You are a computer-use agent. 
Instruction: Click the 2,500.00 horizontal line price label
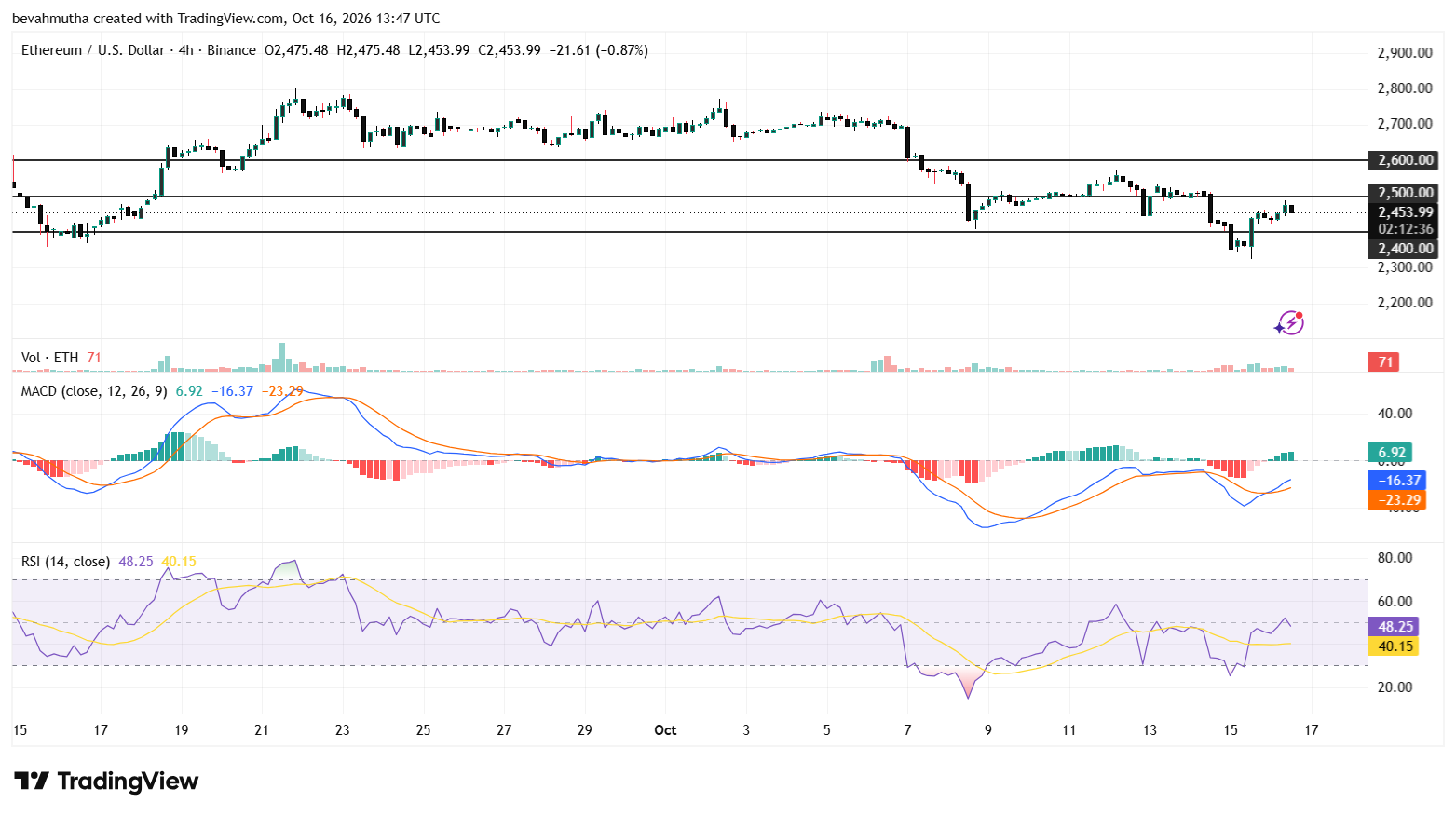(1405, 193)
